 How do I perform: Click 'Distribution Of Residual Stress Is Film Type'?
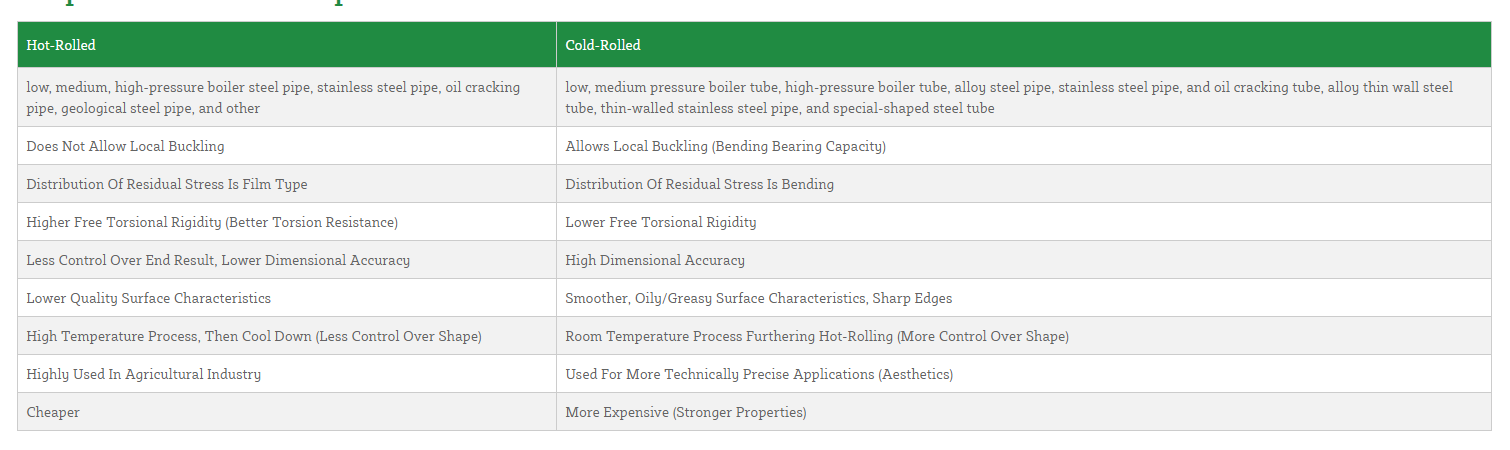click(x=167, y=184)
